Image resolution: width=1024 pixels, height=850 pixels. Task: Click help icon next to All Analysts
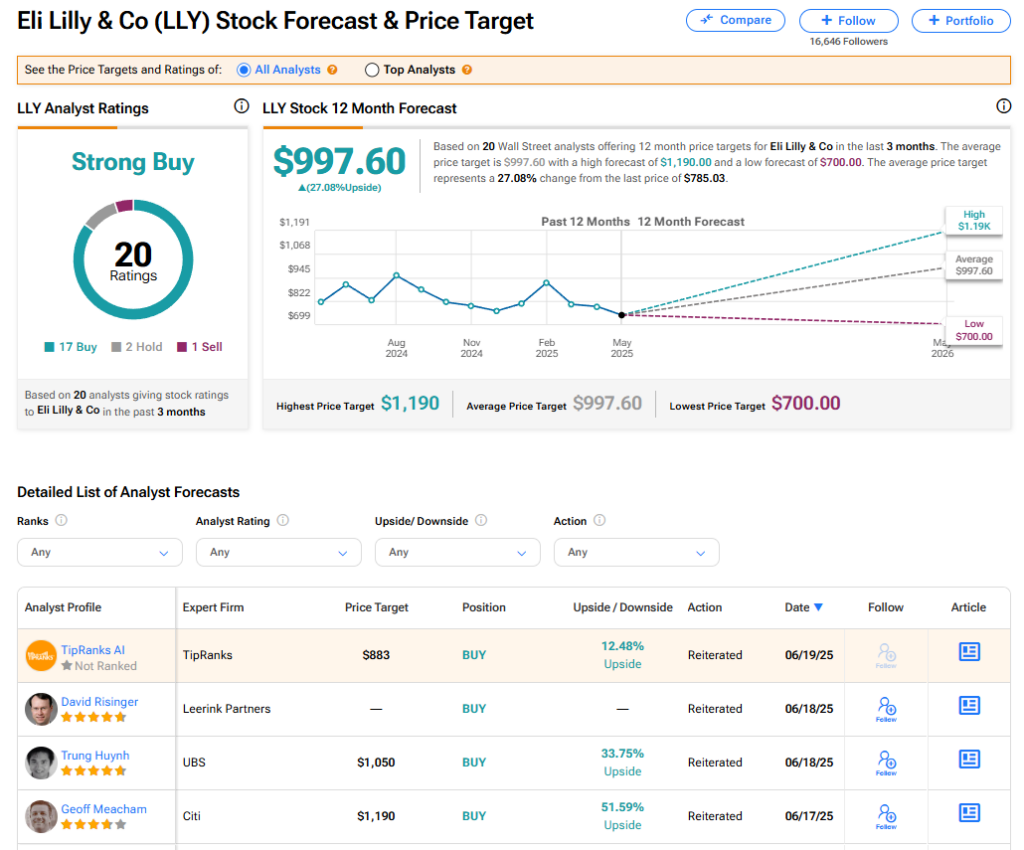pyautogui.click(x=332, y=70)
